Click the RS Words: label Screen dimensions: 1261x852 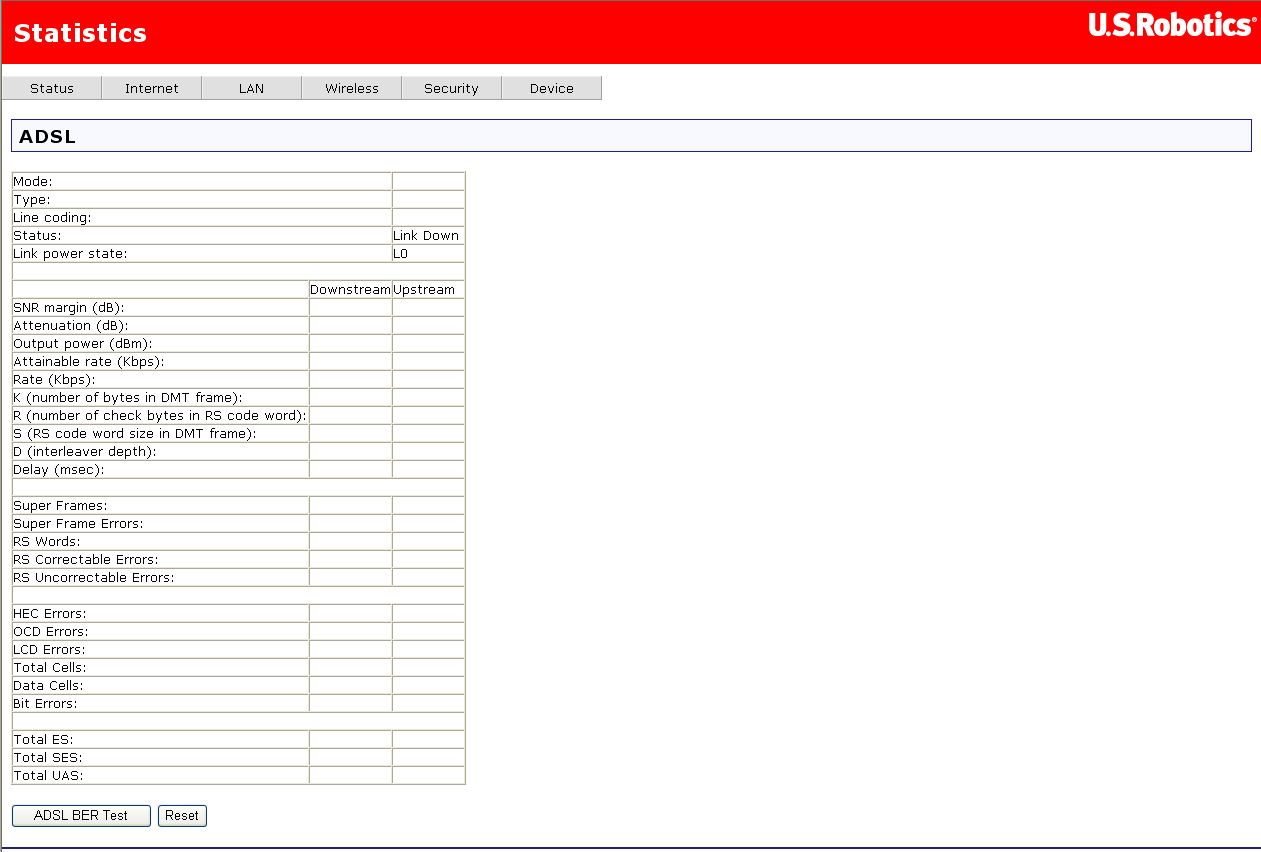(47, 542)
